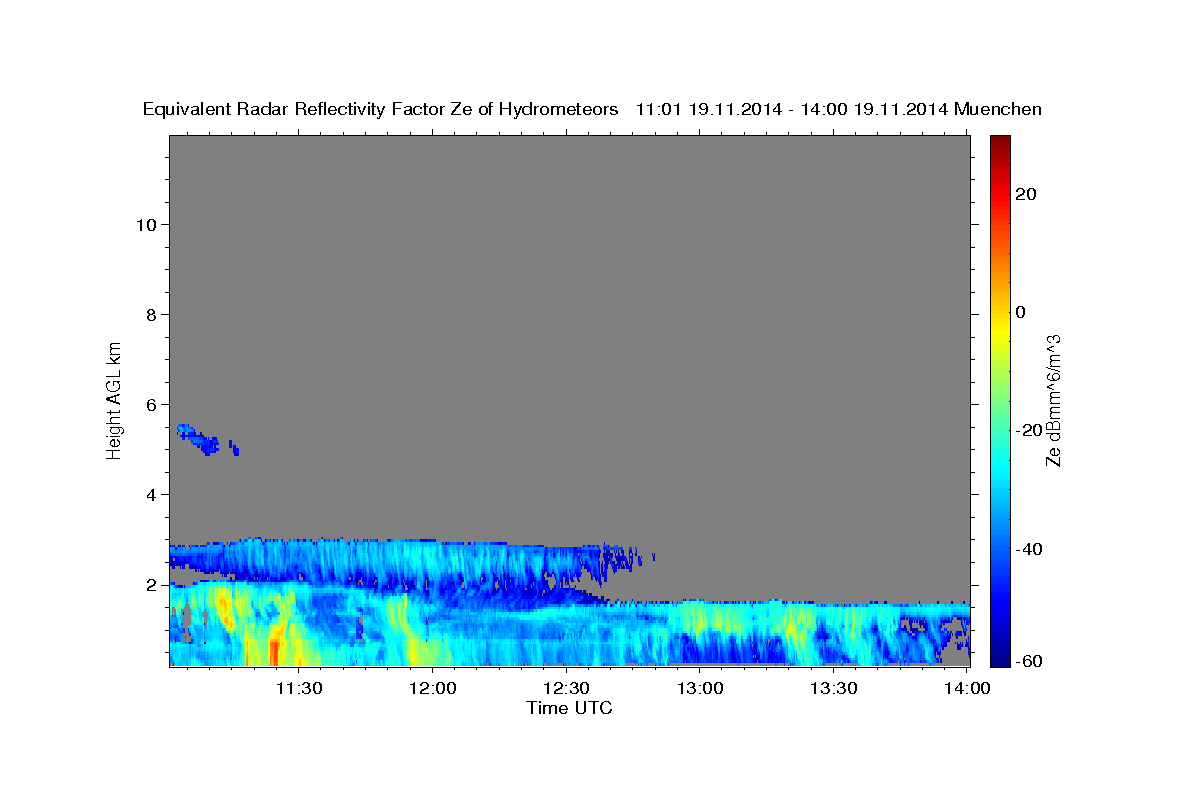Click the colorbar label -40
The height and width of the screenshot is (800, 1200).
coord(1030,549)
